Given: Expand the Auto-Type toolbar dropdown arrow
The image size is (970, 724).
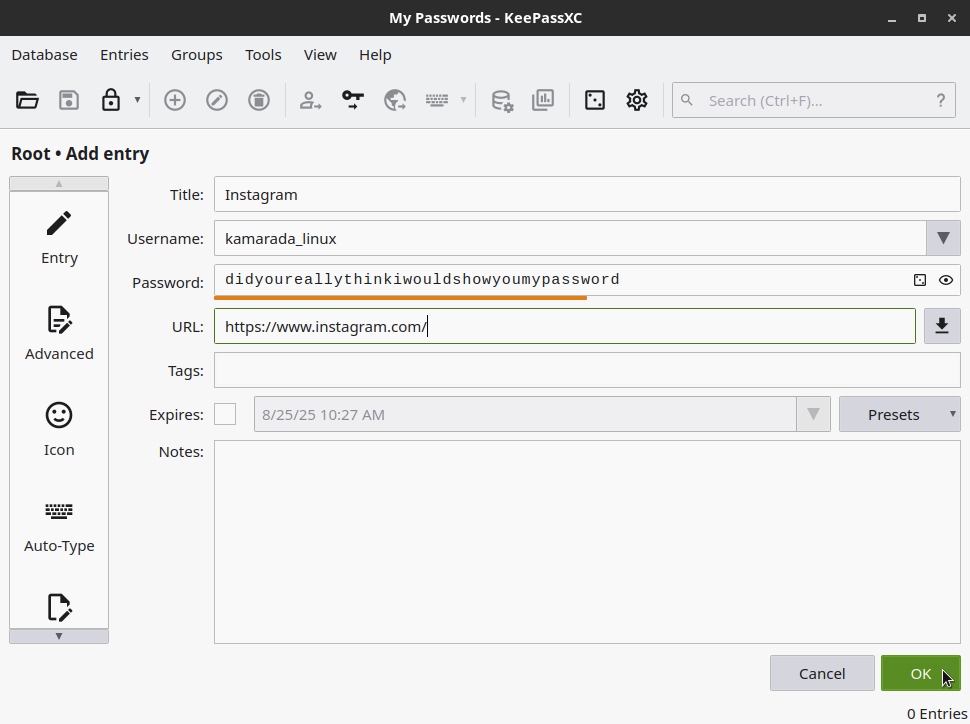Looking at the screenshot, I should (463, 100).
